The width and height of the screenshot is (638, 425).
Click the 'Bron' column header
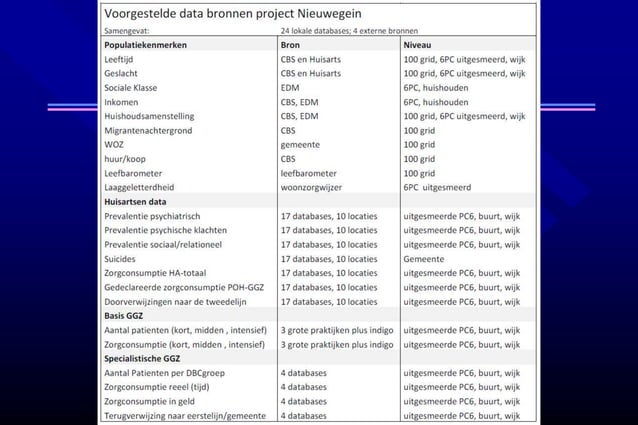(290, 45)
